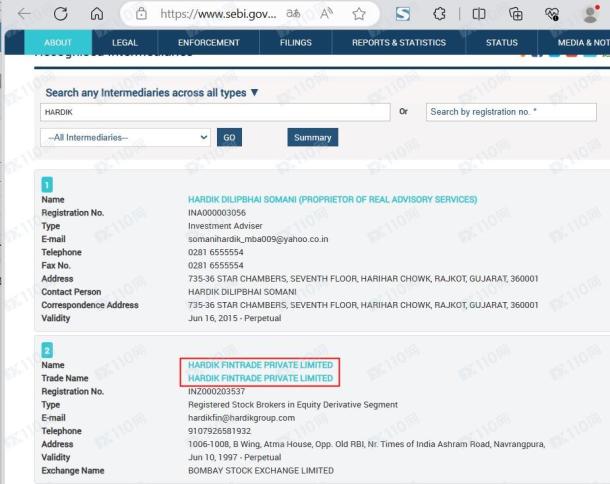The height and width of the screenshot is (484, 610).
Task: Select telephone 9107926581932
Action: tap(219, 431)
